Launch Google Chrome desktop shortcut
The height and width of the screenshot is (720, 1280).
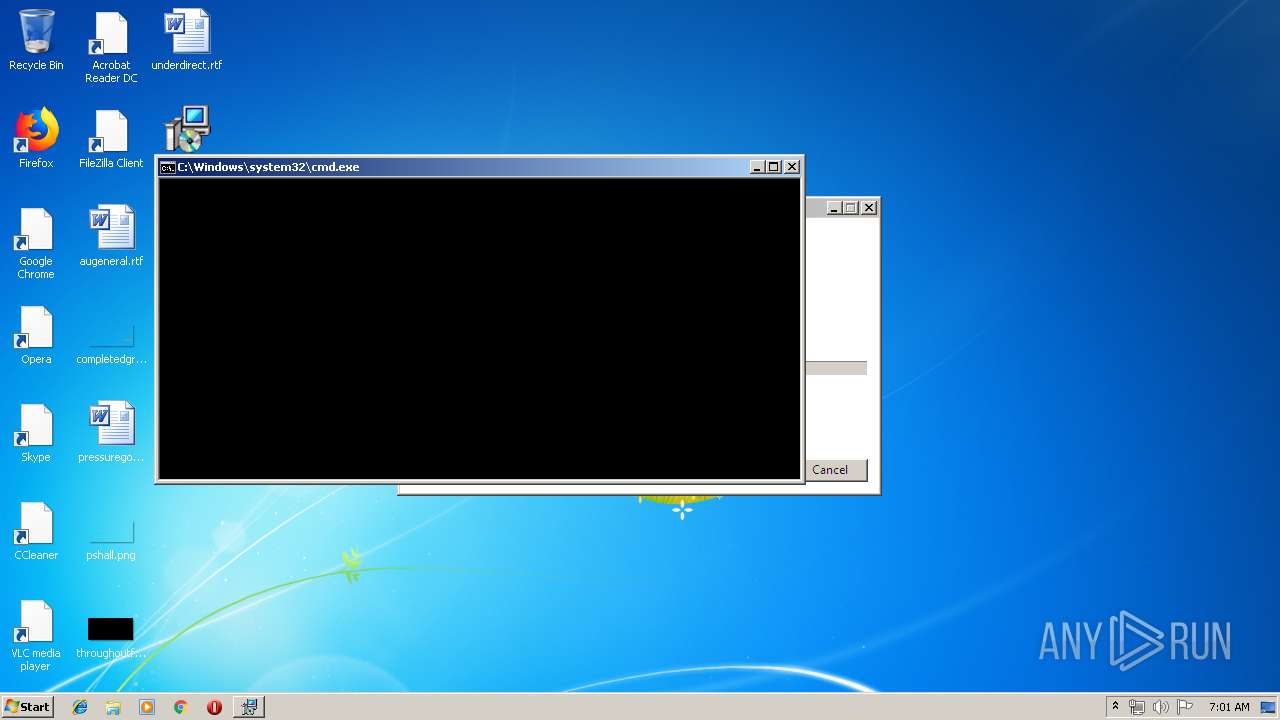[36, 243]
